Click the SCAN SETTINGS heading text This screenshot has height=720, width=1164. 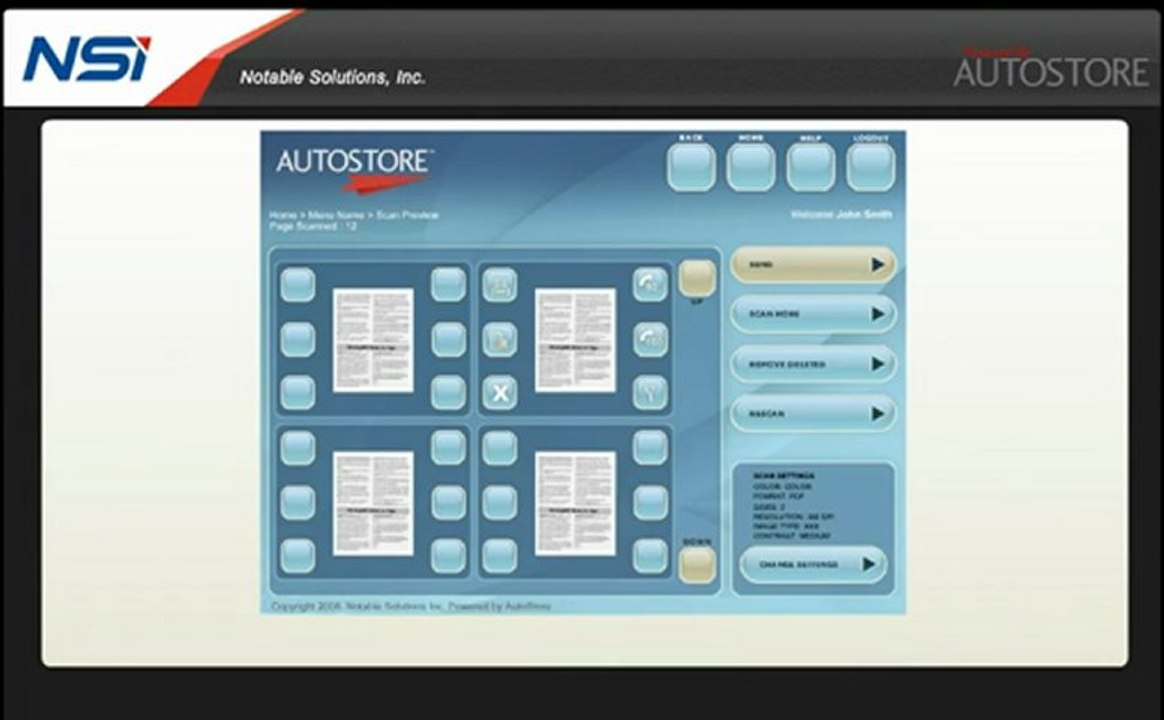coord(783,476)
